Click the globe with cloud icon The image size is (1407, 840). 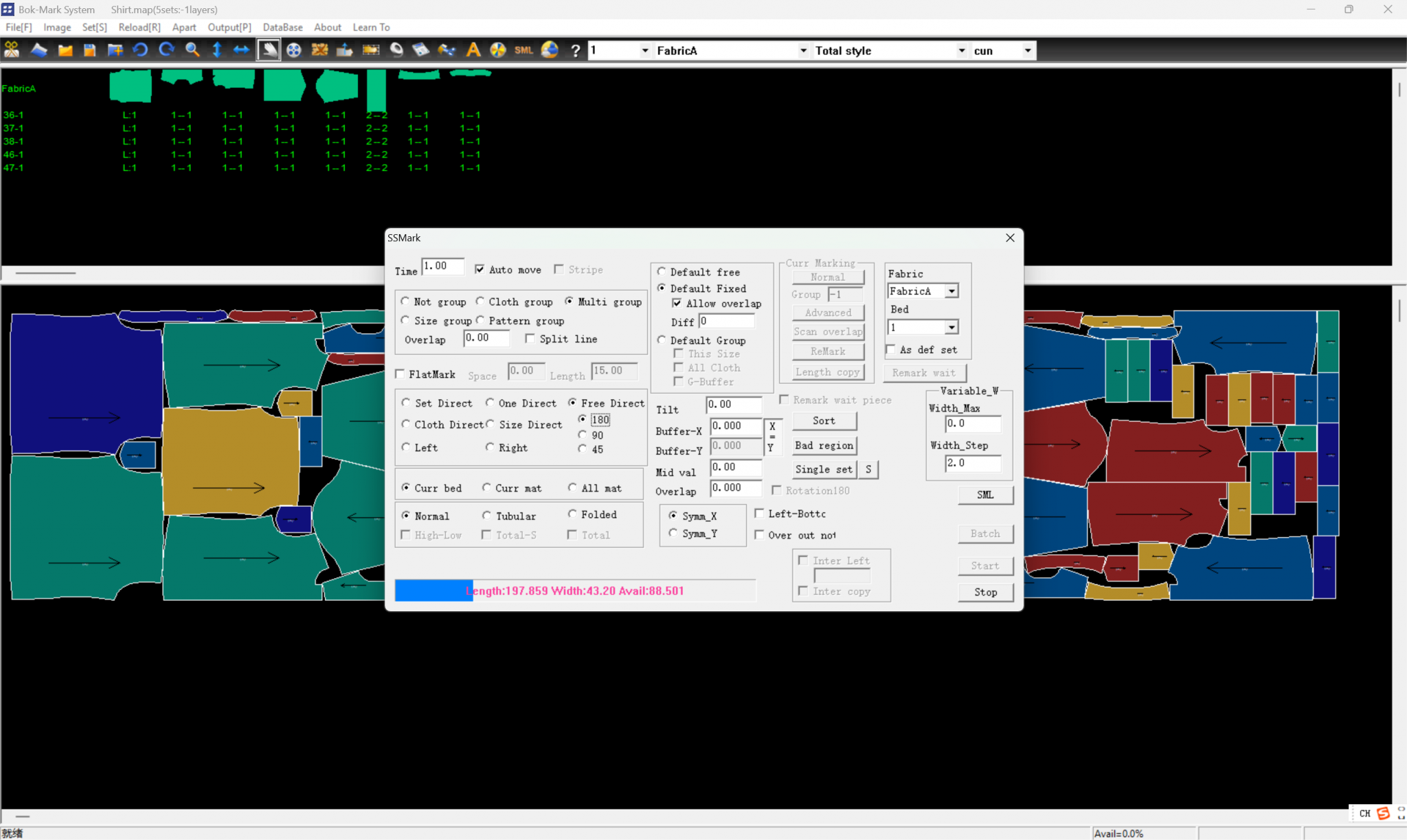click(x=550, y=50)
